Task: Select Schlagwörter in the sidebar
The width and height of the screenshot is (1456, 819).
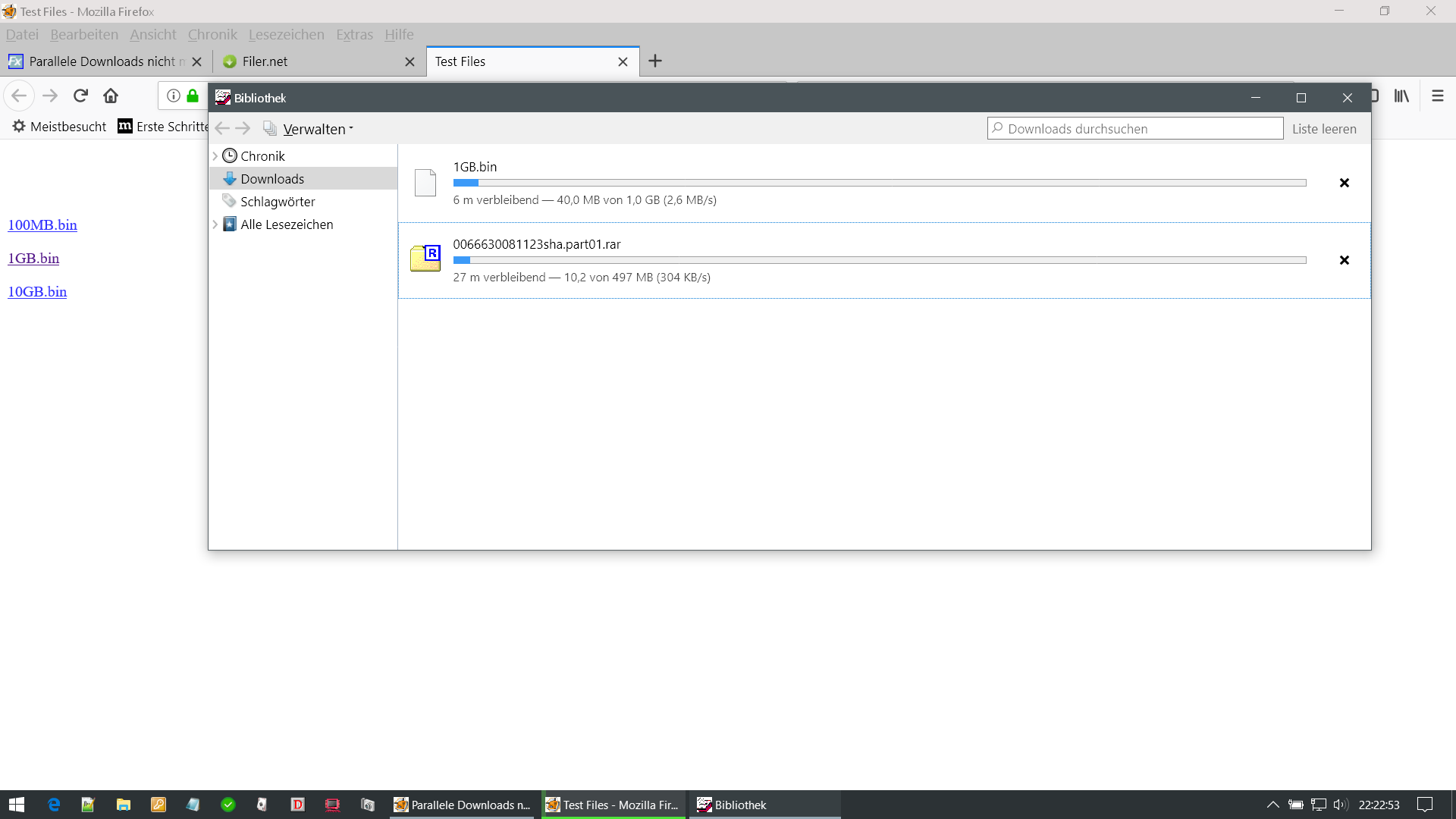Action: point(278,202)
